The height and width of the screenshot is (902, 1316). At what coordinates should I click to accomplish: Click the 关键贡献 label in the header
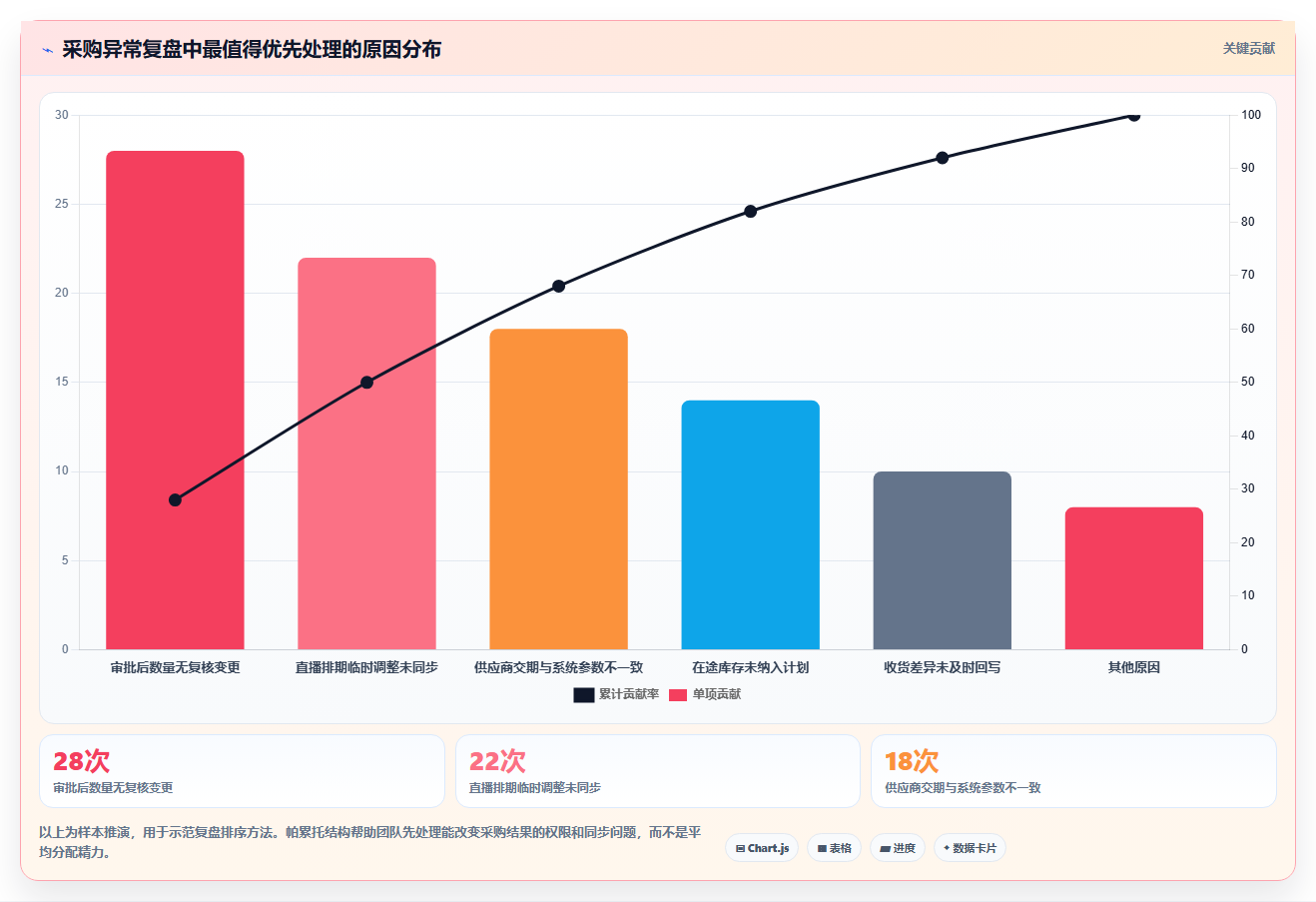[x=1249, y=48]
